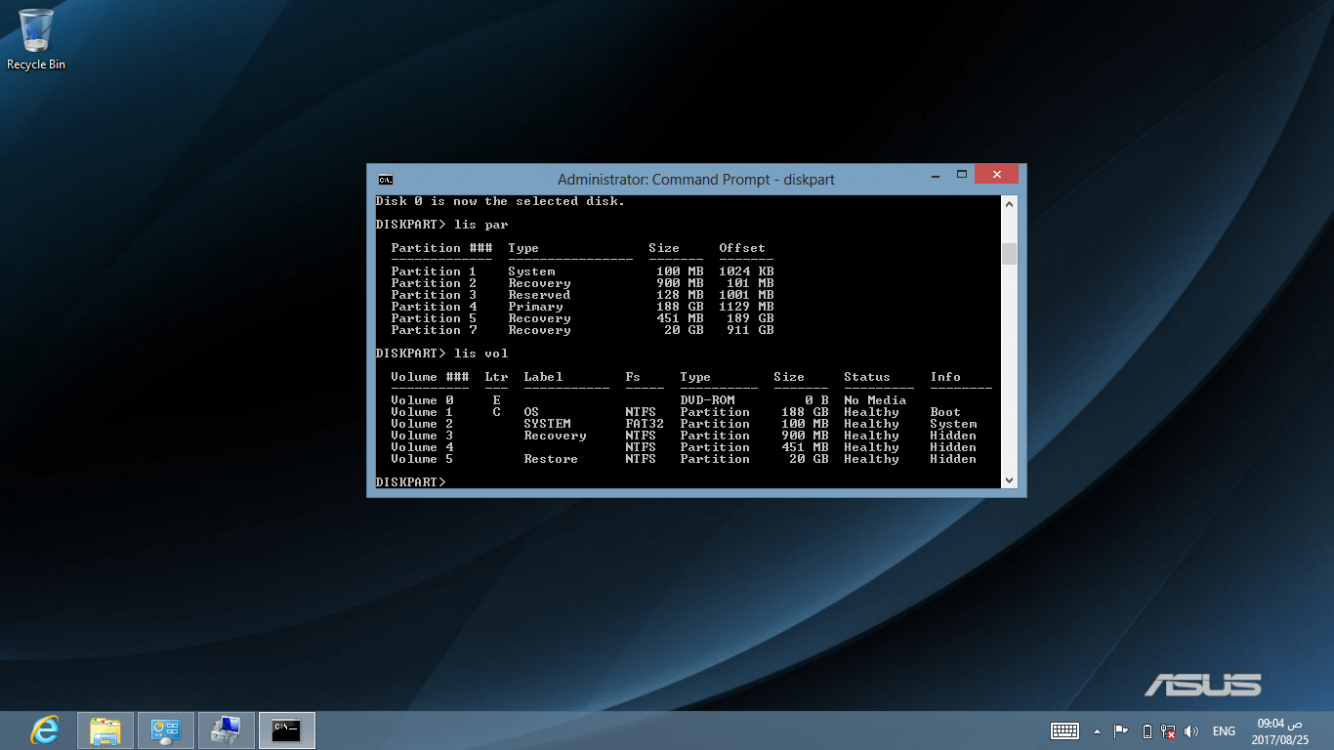Switch input language via ENG indicator
The height and width of the screenshot is (750, 1334).
point(1224,731)
